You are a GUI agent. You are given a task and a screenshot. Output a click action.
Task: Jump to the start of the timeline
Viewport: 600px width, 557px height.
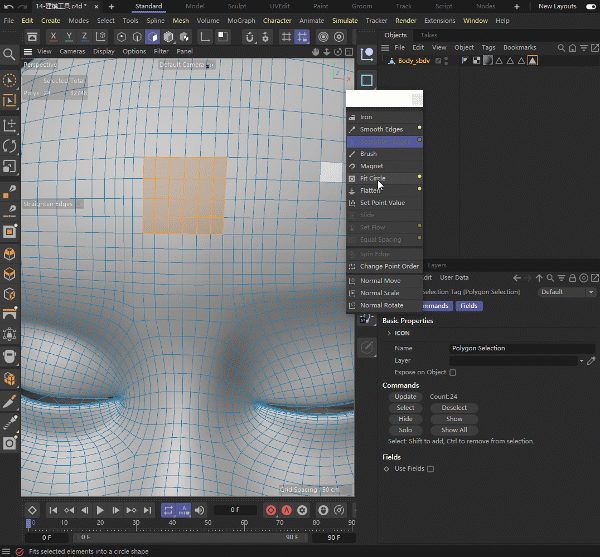(54, 510)
